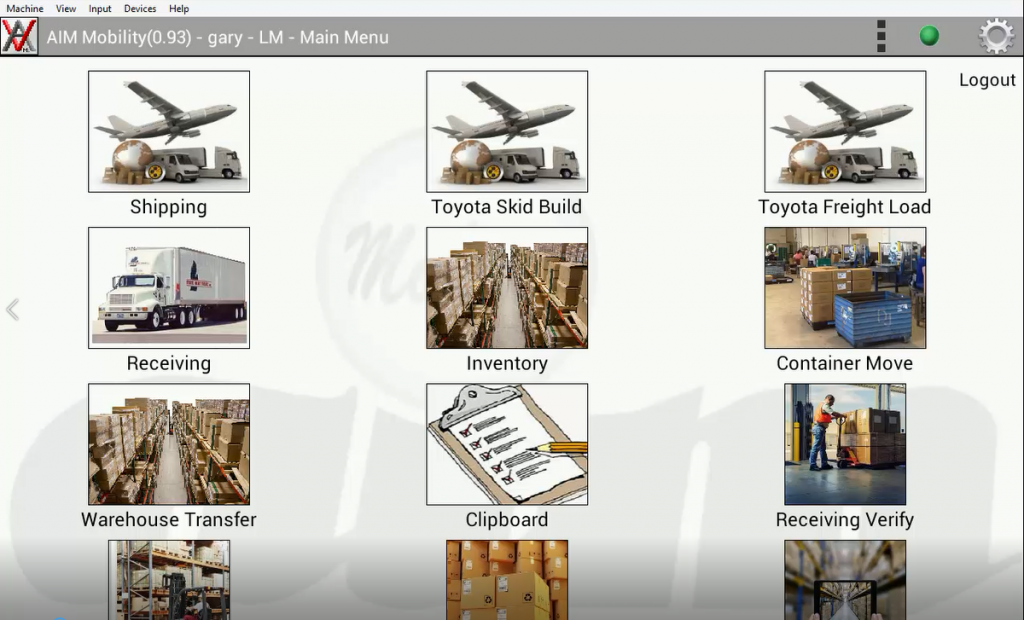Click the Warehouse Transfer label
Image resolution: width=1024 pixels, height=620 pixels.
pos(168,519)
